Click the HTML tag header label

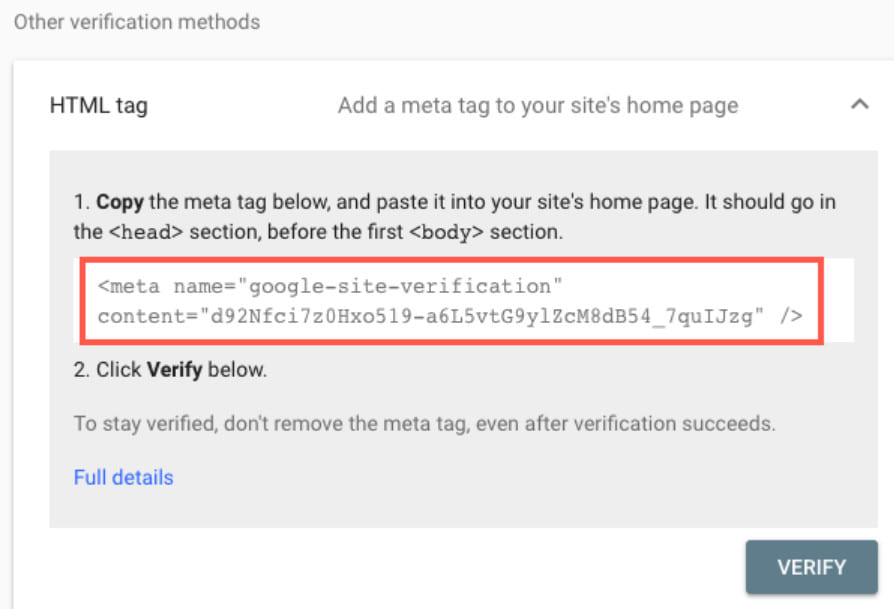98,105
